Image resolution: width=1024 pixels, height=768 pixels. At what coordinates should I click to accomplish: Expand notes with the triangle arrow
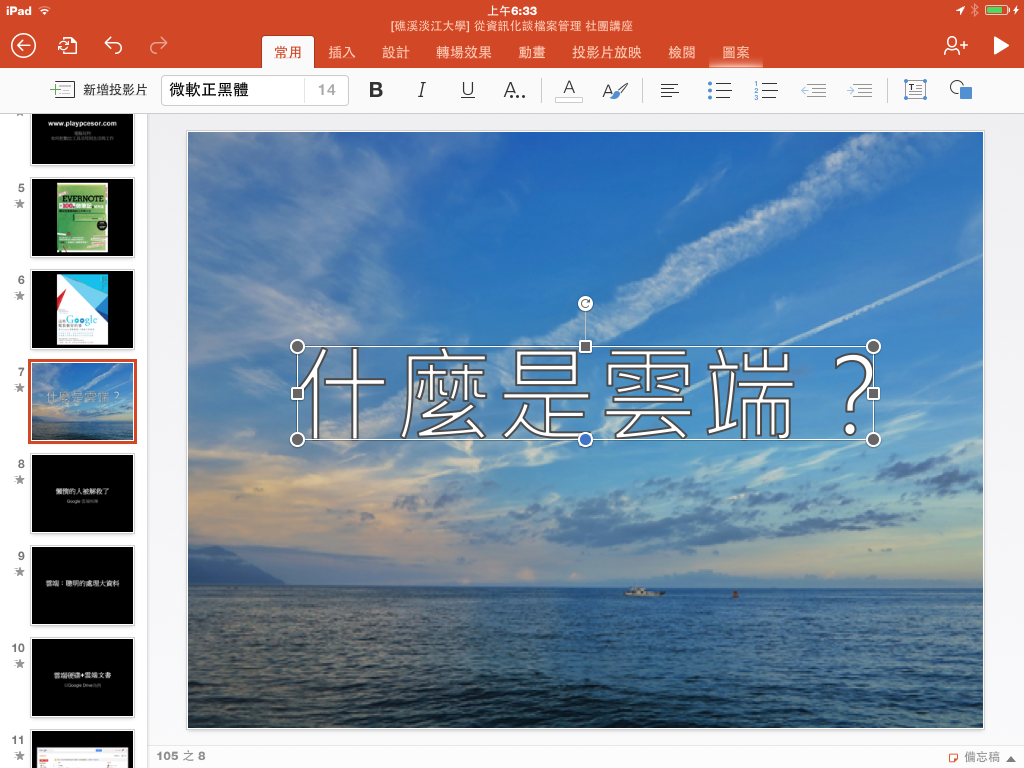[x=1011, y=758]
